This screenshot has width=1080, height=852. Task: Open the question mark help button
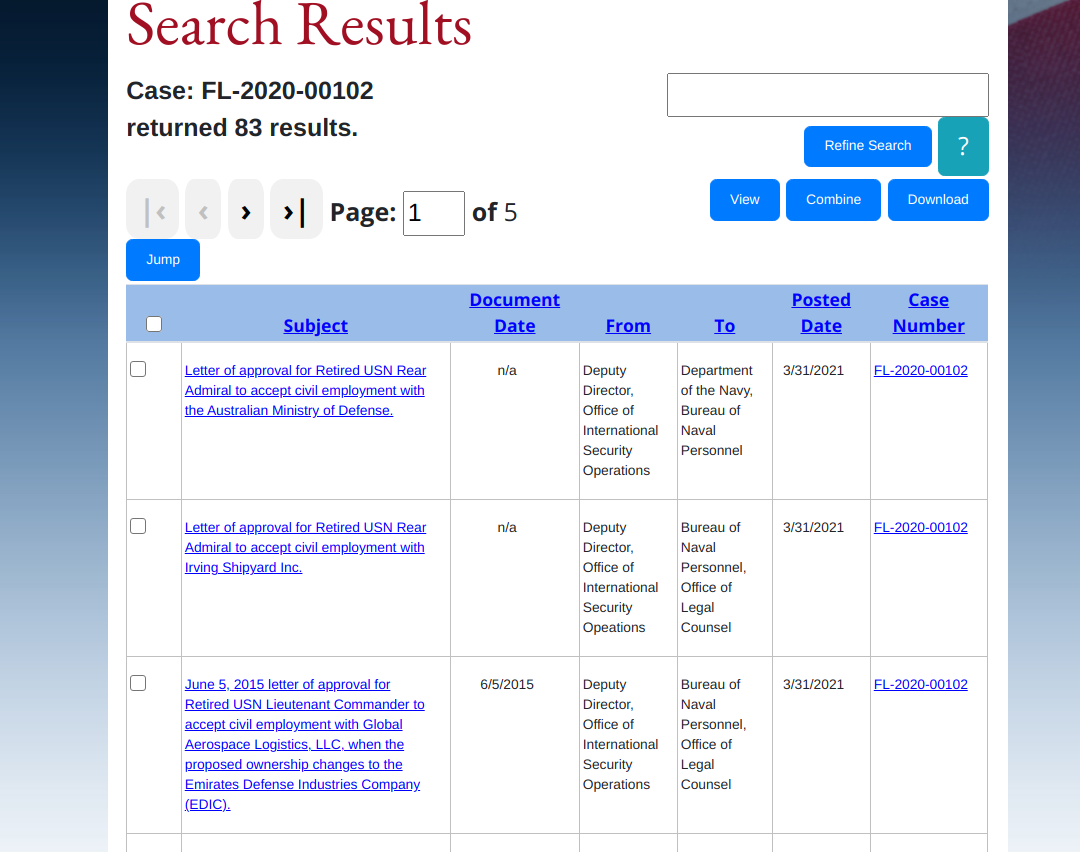coord(963,146)
